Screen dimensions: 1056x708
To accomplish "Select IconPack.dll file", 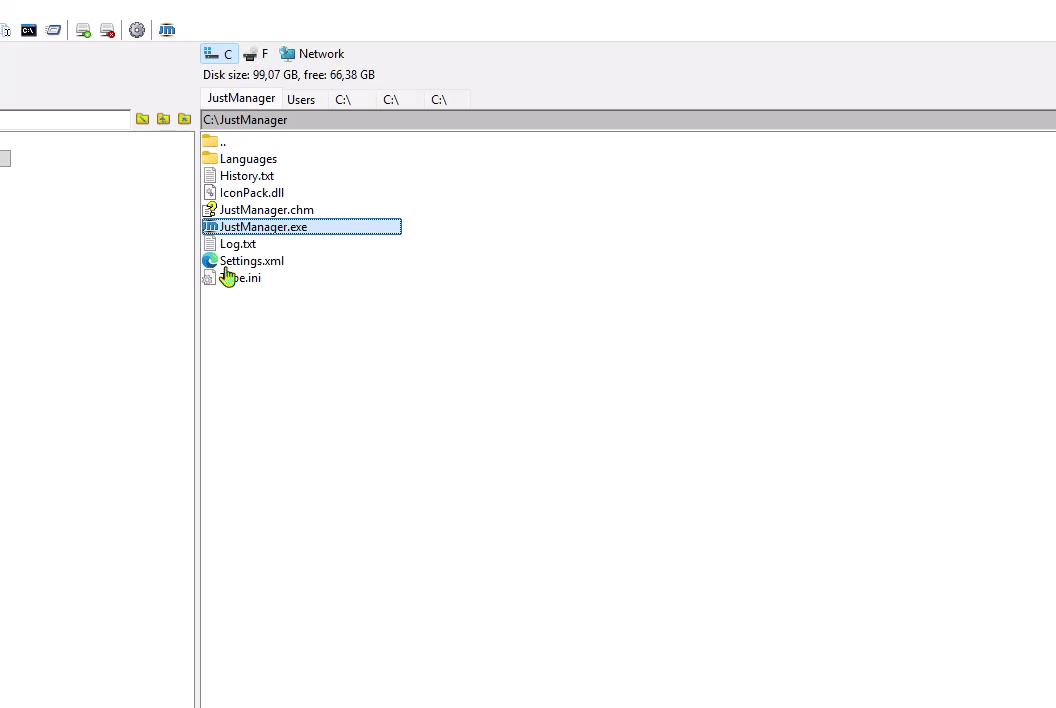I will [243, 193].
